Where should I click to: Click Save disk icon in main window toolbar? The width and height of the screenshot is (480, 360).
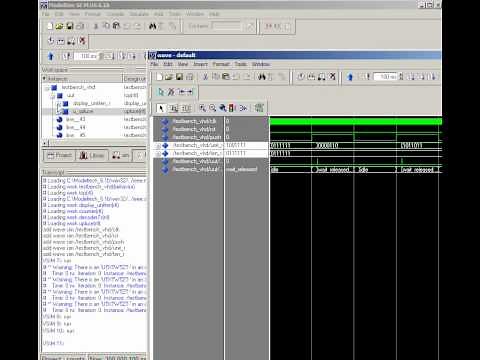[x=70, y=26]
